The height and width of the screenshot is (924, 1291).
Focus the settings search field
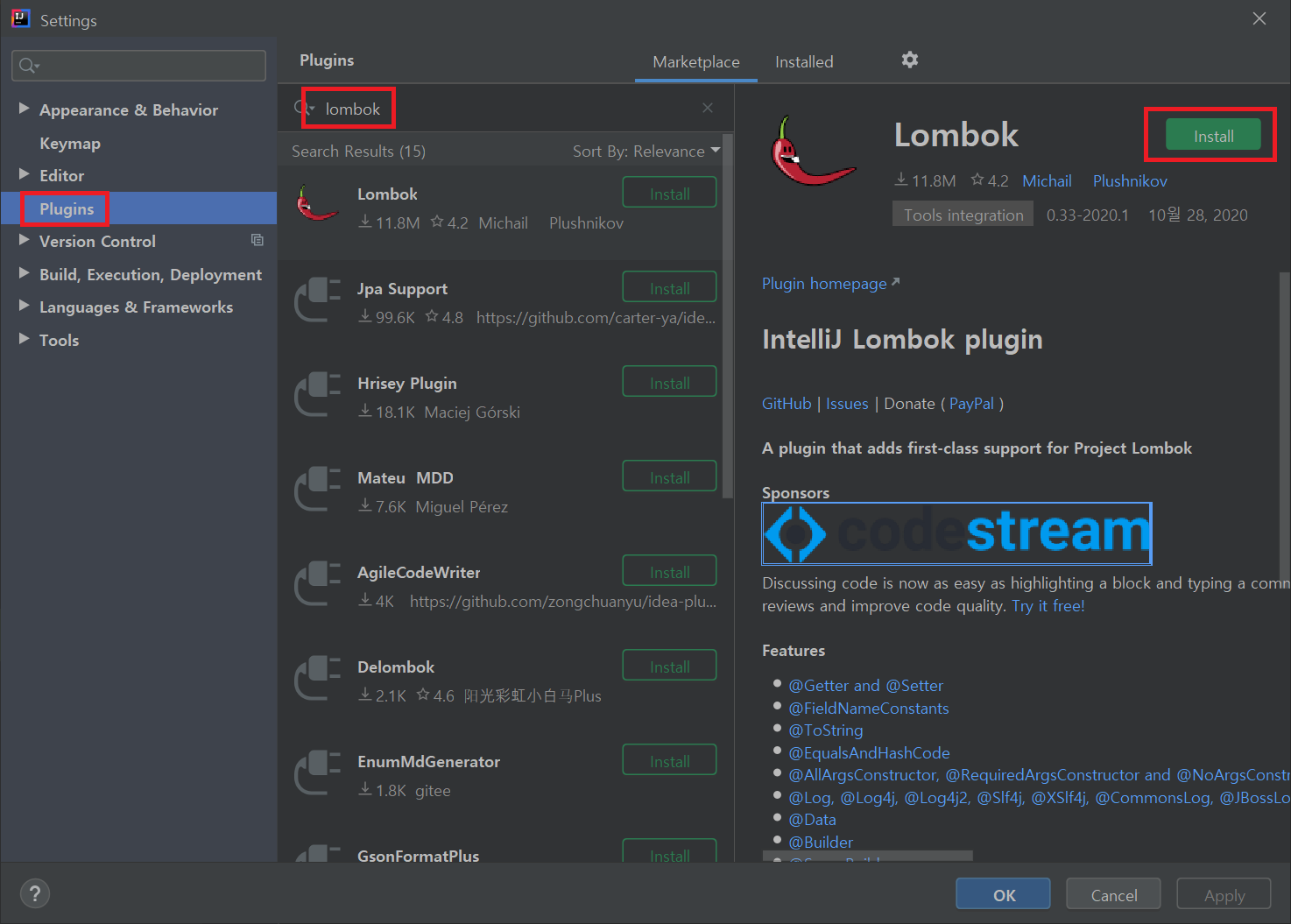138,66
